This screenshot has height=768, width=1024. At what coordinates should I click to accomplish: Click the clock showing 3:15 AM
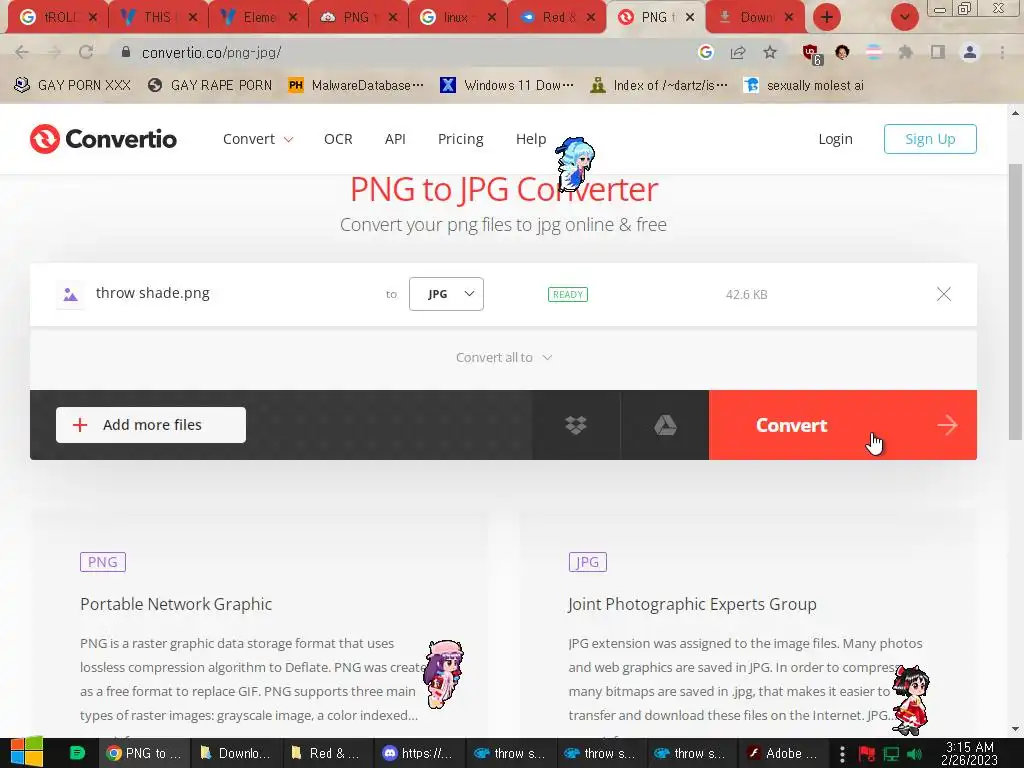pyautogui.click(x=969, y=754)
